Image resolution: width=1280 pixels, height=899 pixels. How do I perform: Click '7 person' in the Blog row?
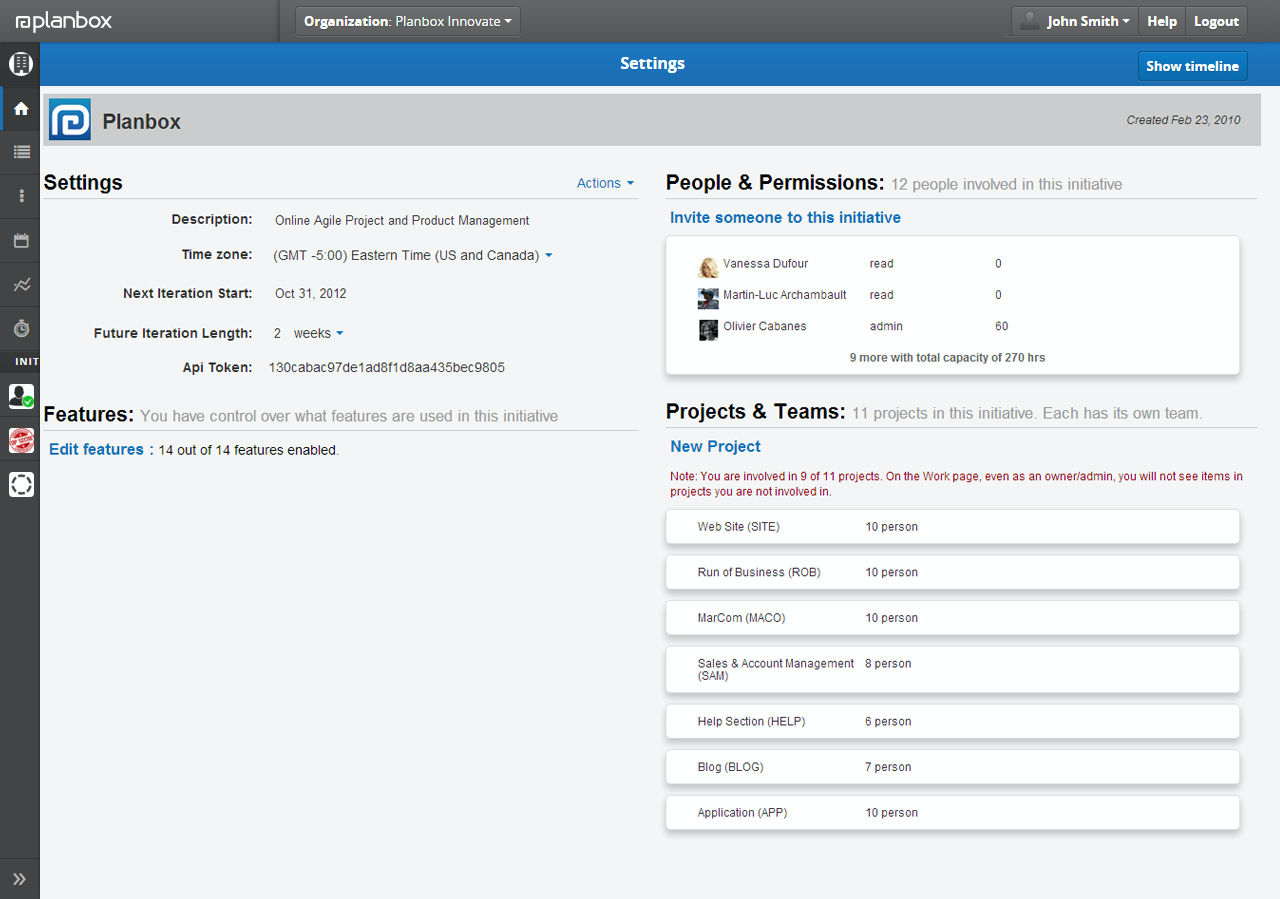[888, 768]
